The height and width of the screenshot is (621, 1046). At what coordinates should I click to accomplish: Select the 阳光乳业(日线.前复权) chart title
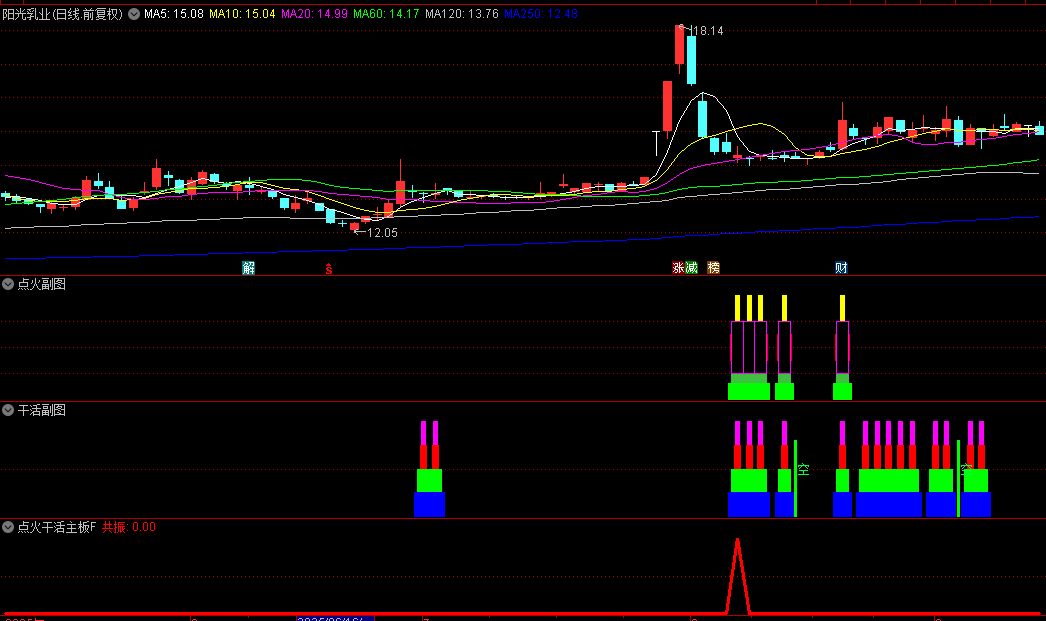63,14
